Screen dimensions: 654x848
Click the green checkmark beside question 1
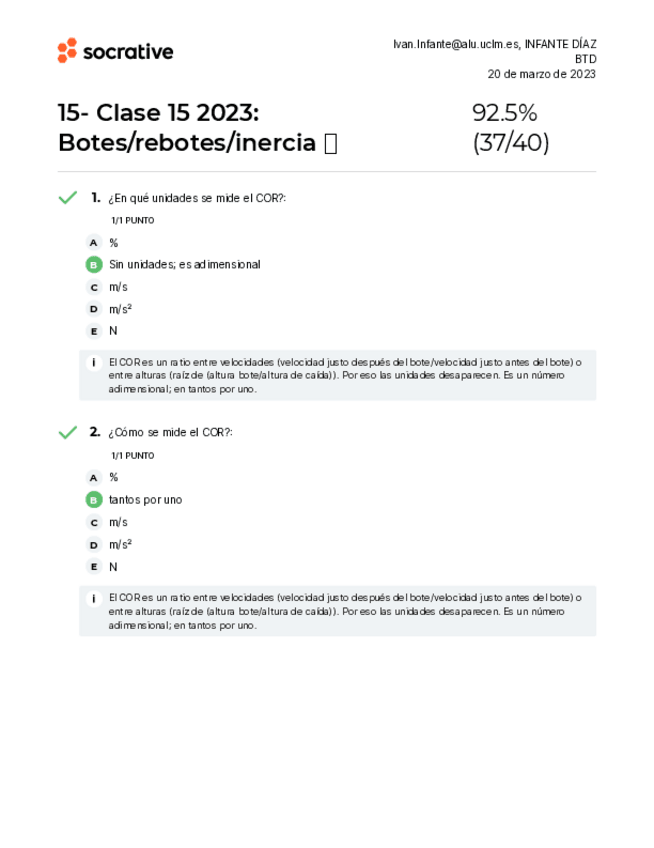click(x=67, y=198)
